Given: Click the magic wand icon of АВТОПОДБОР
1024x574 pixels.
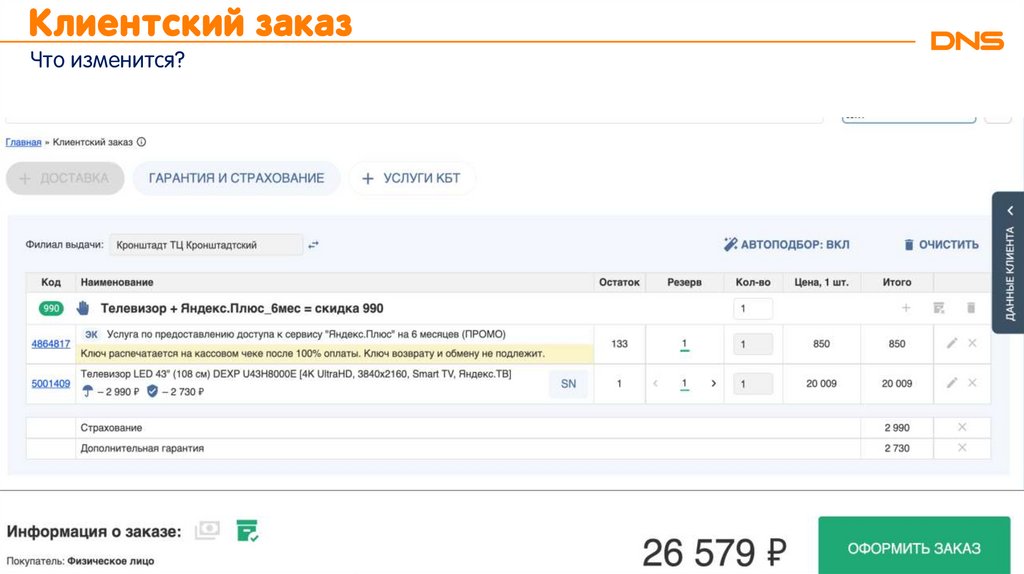Looking at the screenshot, I should 730,244.
